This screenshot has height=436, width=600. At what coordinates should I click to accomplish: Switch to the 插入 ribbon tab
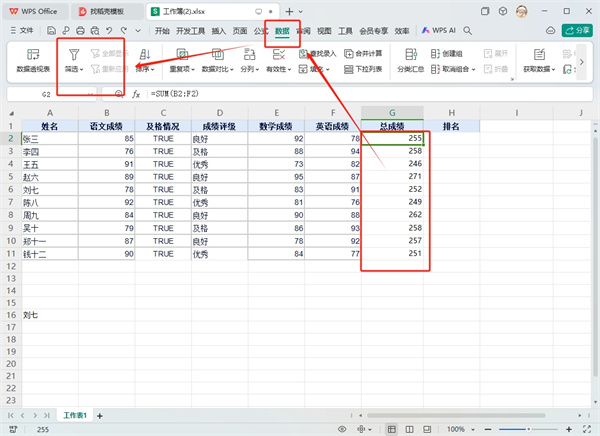point(219,31)
